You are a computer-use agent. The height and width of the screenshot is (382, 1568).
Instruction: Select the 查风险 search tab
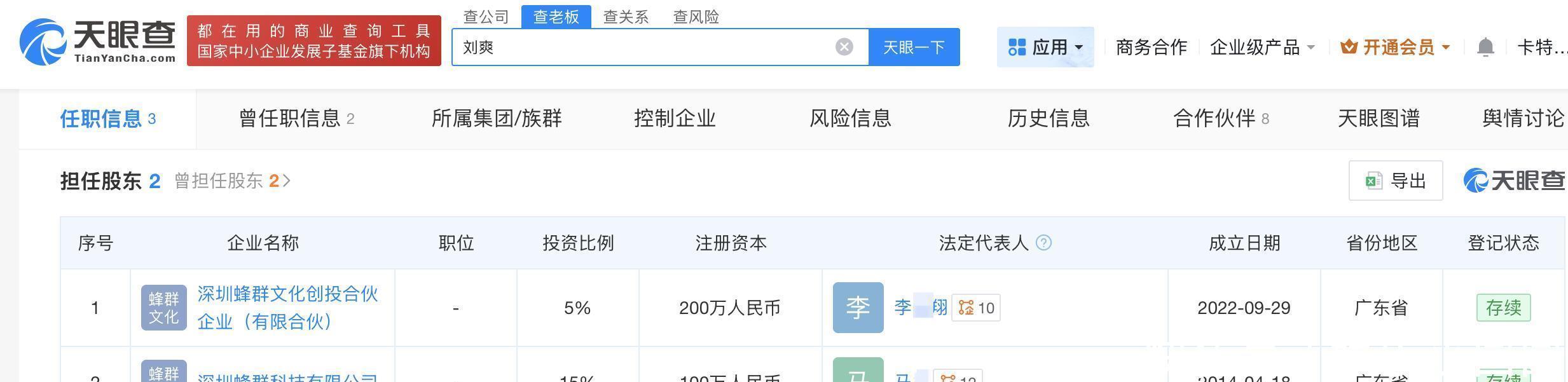pos(696,17)
